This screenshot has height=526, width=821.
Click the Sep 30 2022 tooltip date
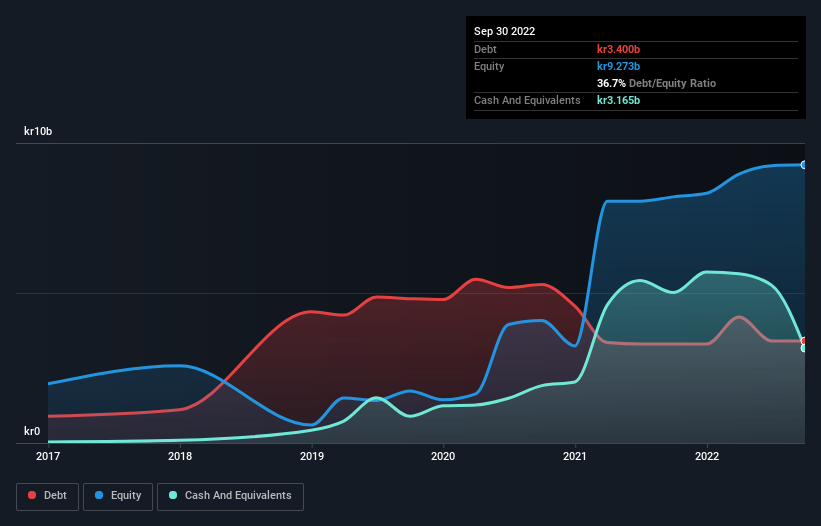[504, 31]
